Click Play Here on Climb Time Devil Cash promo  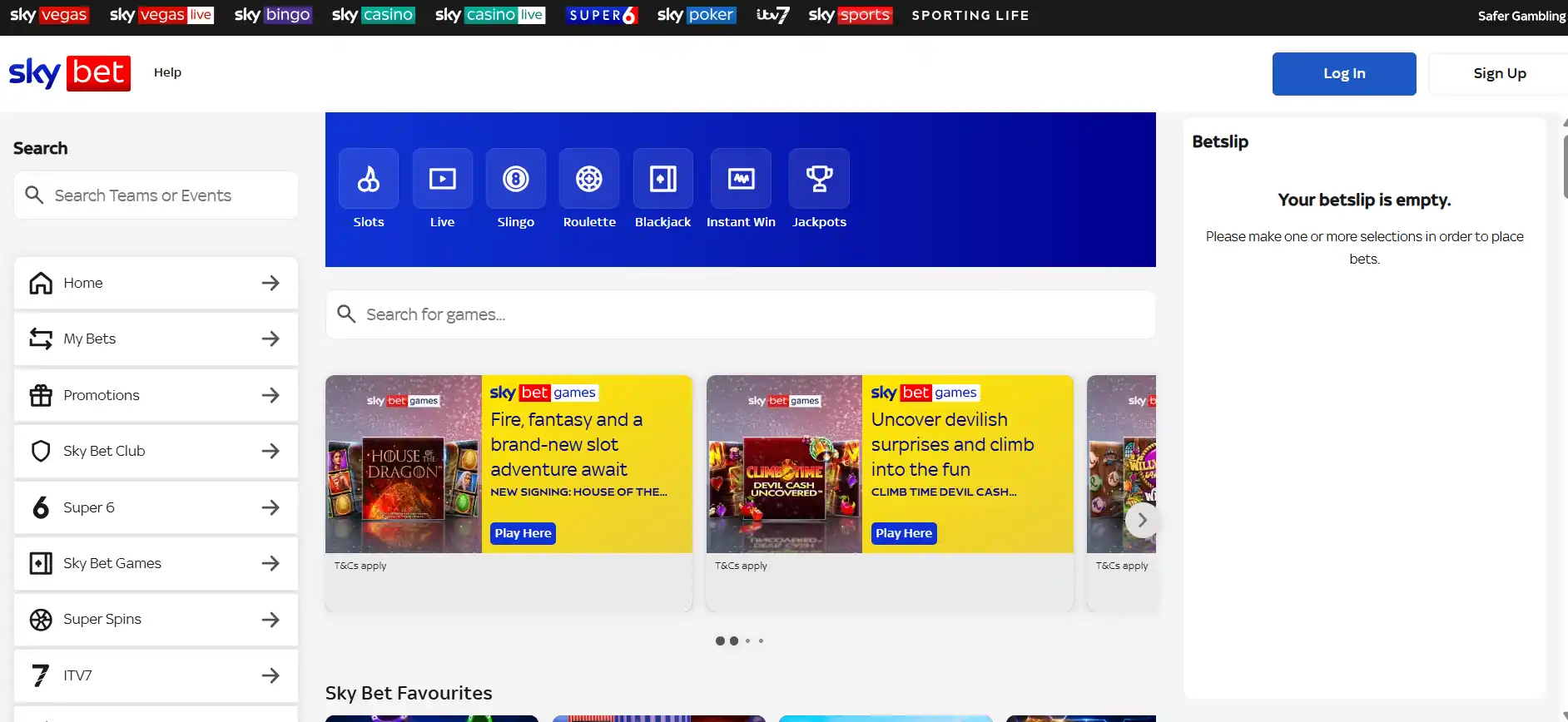904,533
